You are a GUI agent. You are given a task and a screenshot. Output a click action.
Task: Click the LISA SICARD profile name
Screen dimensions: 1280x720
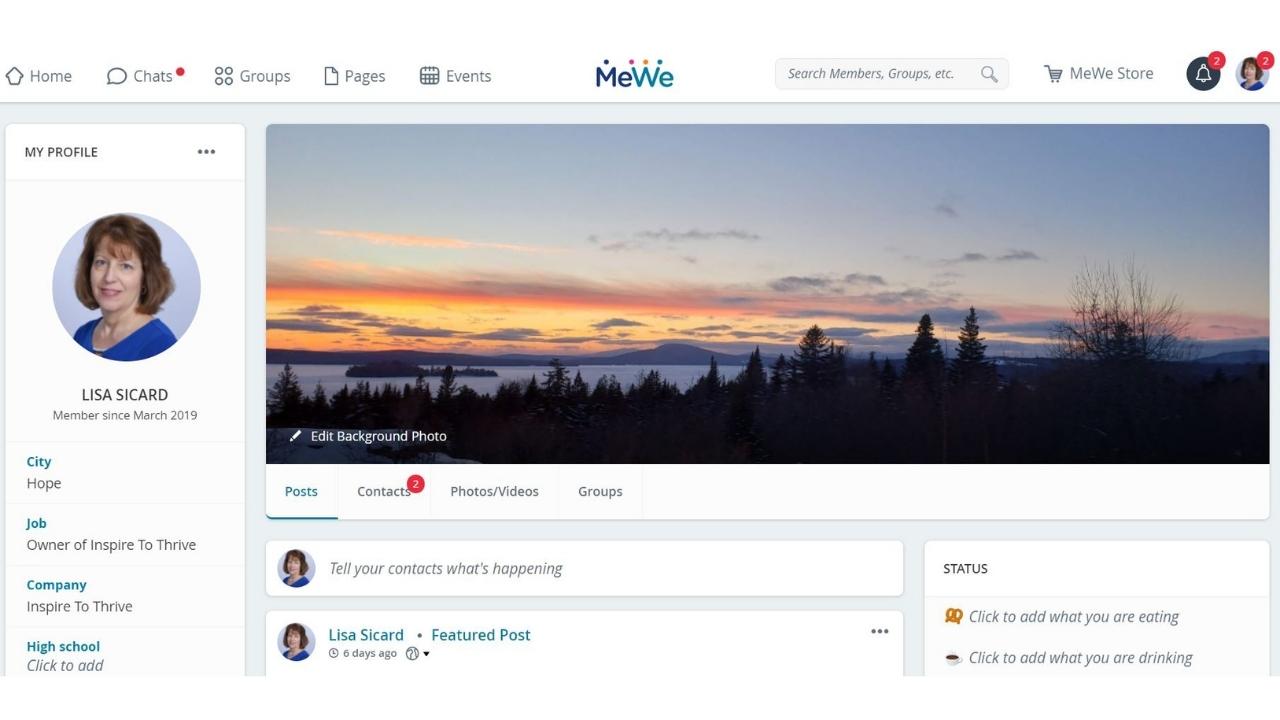tap(125, 395)
